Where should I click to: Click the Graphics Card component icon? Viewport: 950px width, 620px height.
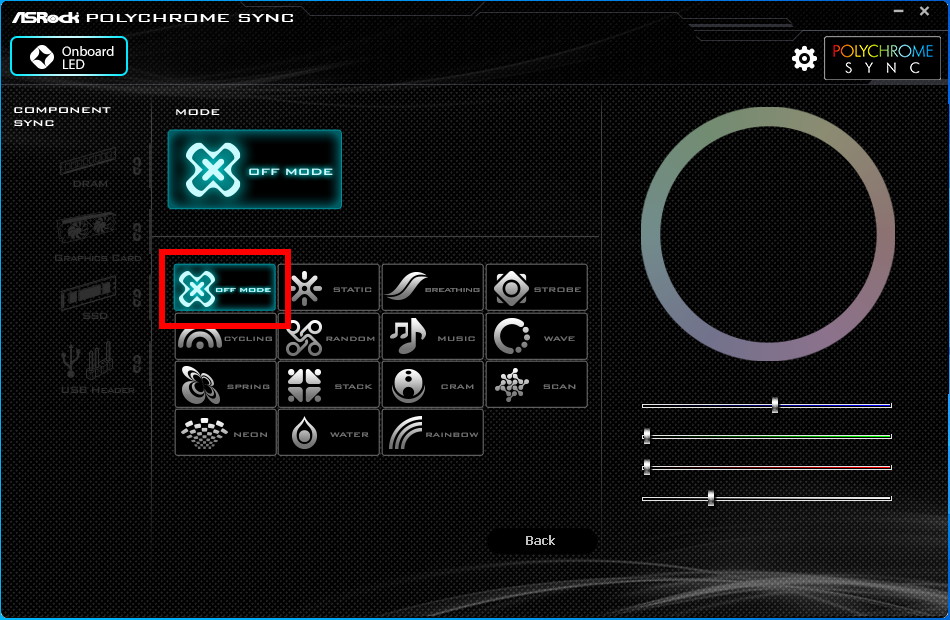click(86, 228)
